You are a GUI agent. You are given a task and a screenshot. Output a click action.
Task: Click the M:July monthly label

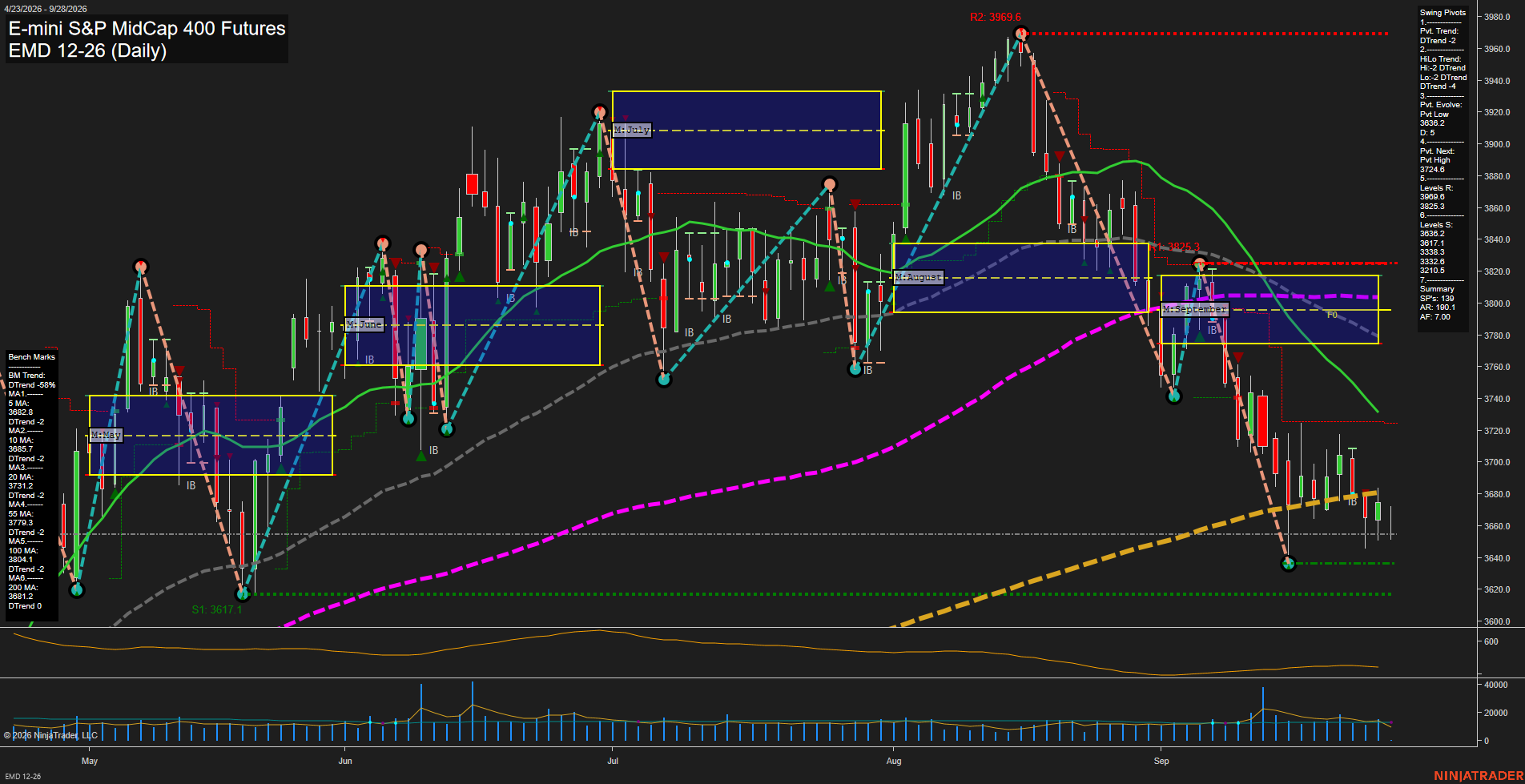[632, 130]
